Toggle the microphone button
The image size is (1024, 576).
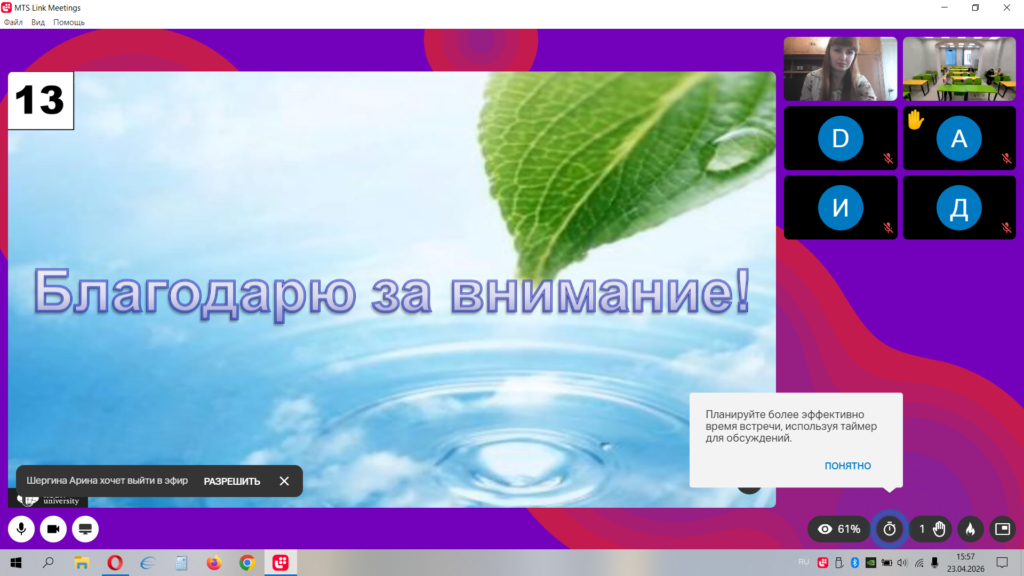(21, 529)
